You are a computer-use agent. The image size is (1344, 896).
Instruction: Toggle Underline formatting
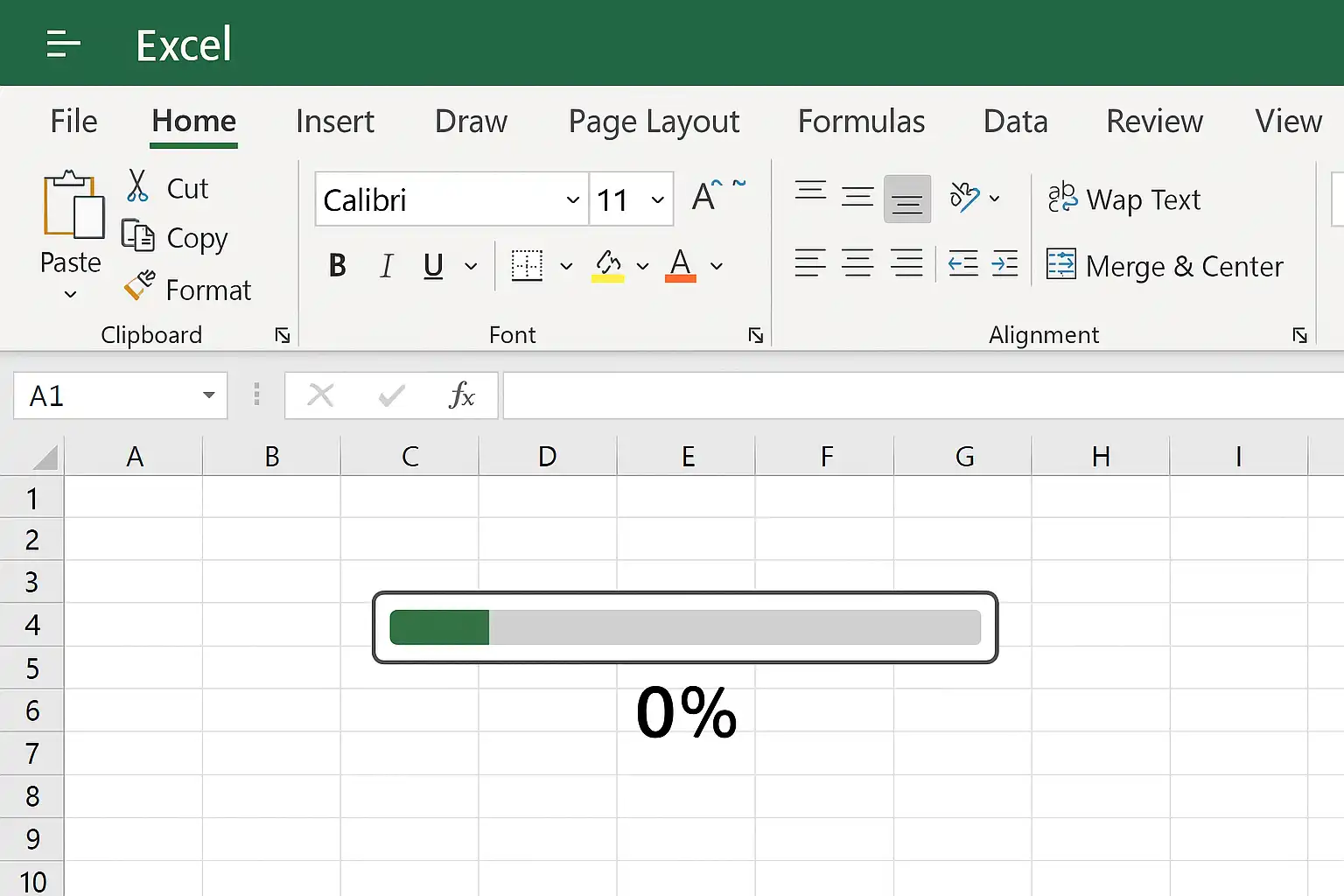tap(433, 265)
